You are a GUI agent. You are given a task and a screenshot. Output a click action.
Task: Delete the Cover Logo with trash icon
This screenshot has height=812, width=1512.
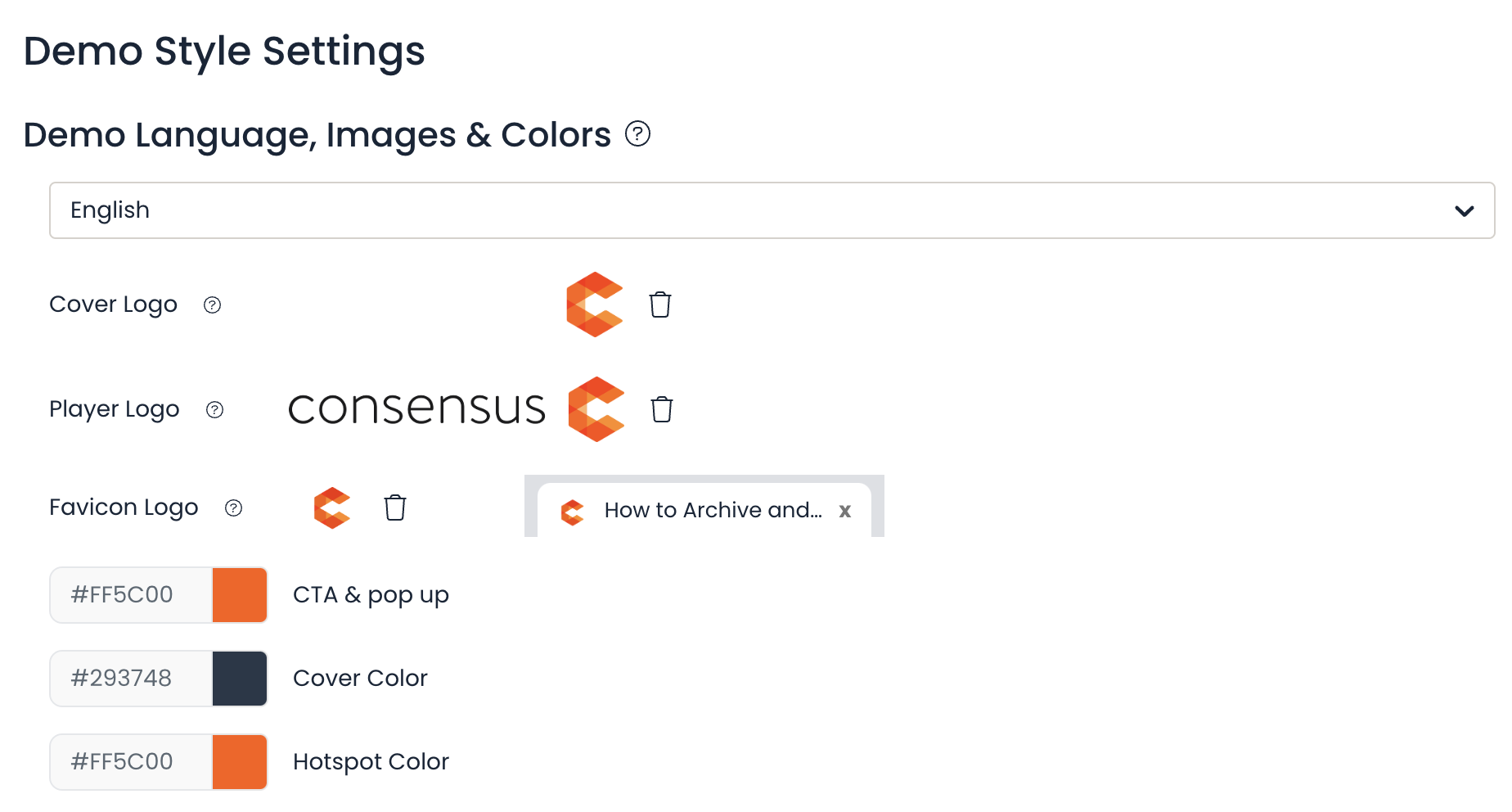pos(660,304)
